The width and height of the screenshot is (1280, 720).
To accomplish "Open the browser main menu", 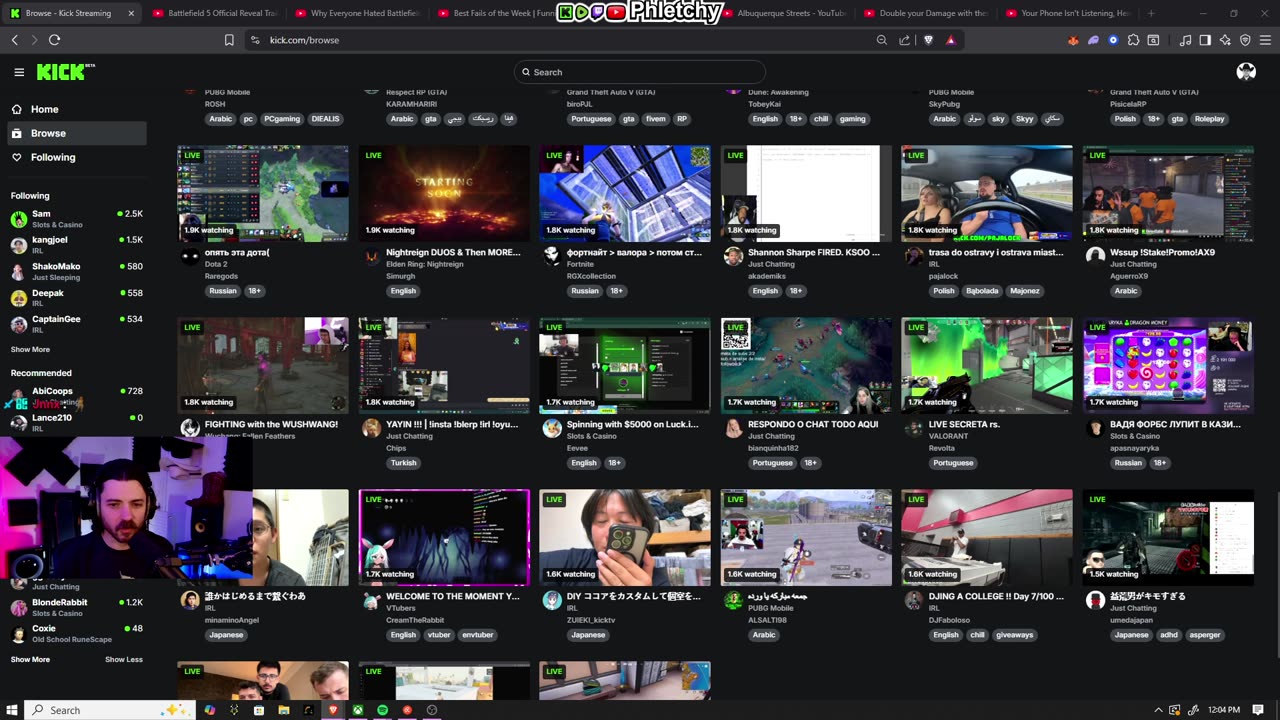I will coord(1265,40).
